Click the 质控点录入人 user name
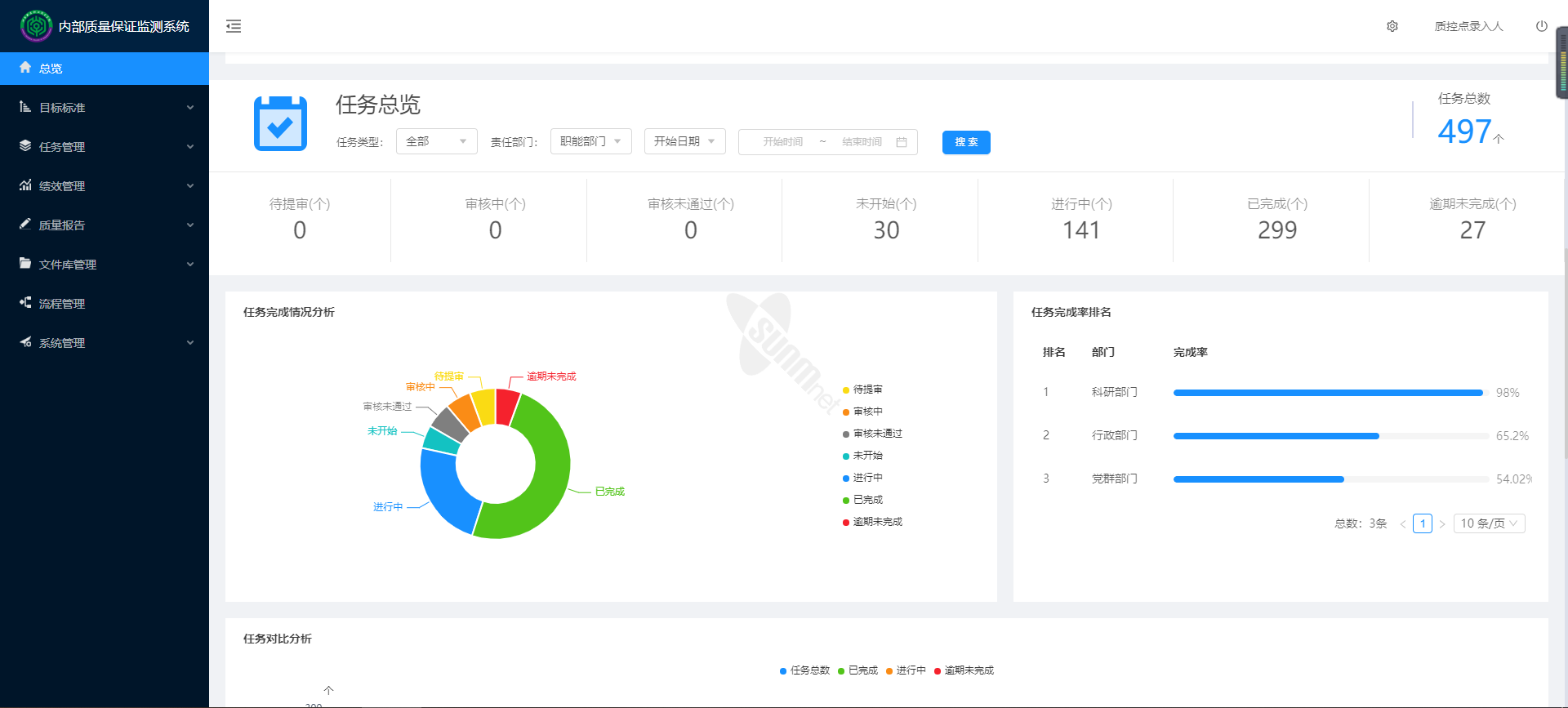1568x708 pixels. click(x=1468, y=26)
